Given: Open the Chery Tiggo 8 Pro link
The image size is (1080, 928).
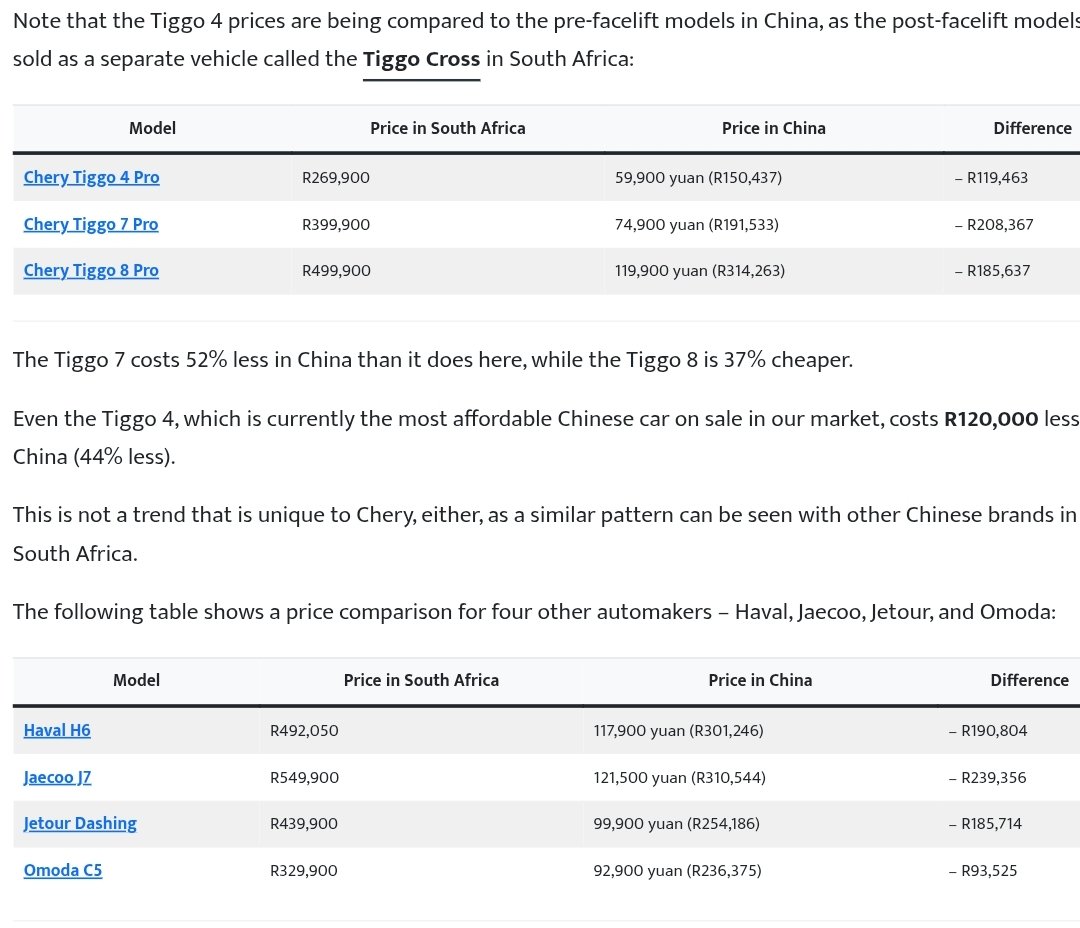Looking at the screenshot, I should (91, 271).
